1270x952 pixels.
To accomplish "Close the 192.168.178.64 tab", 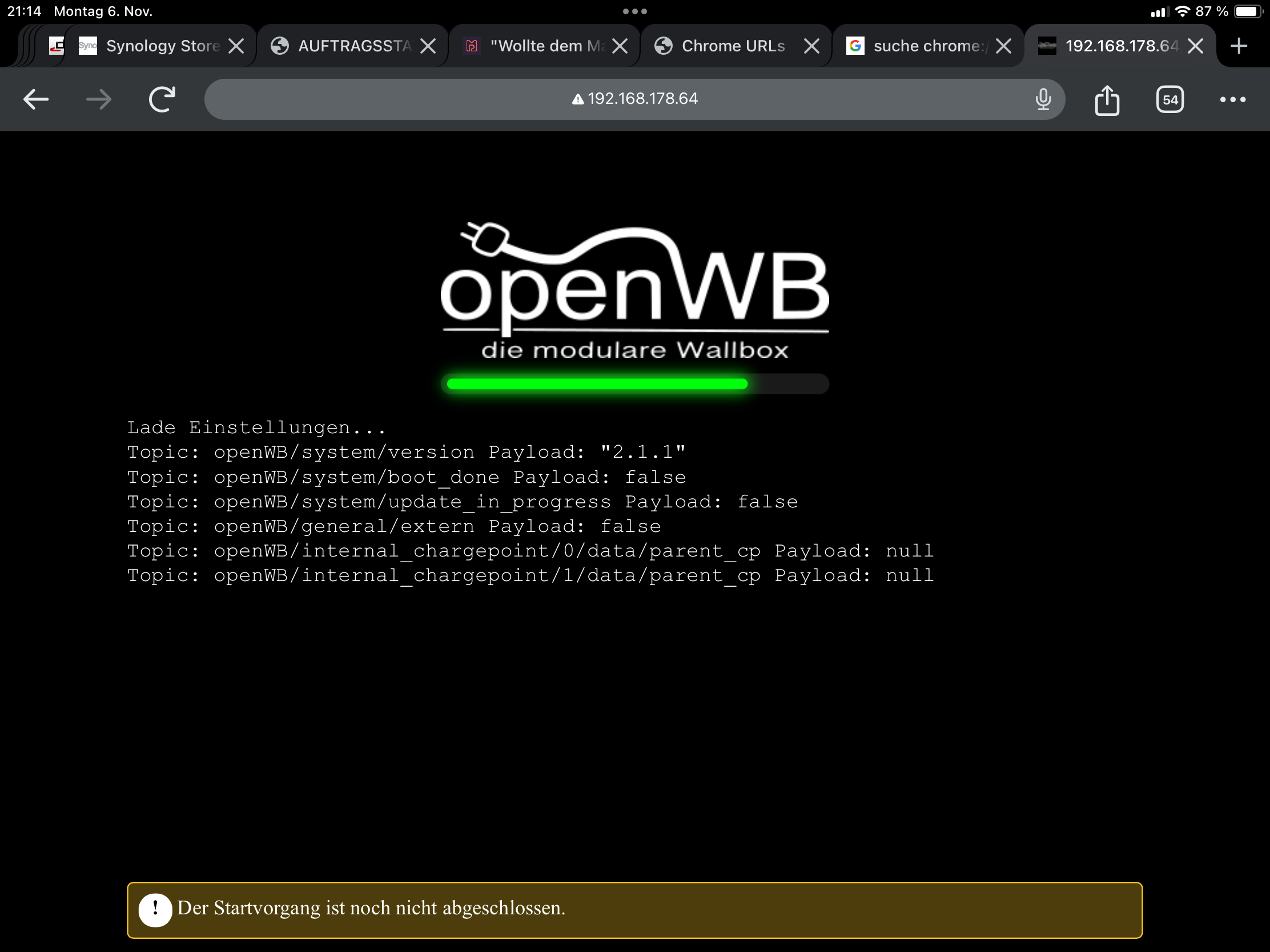I will click(x=1195, y=46).
